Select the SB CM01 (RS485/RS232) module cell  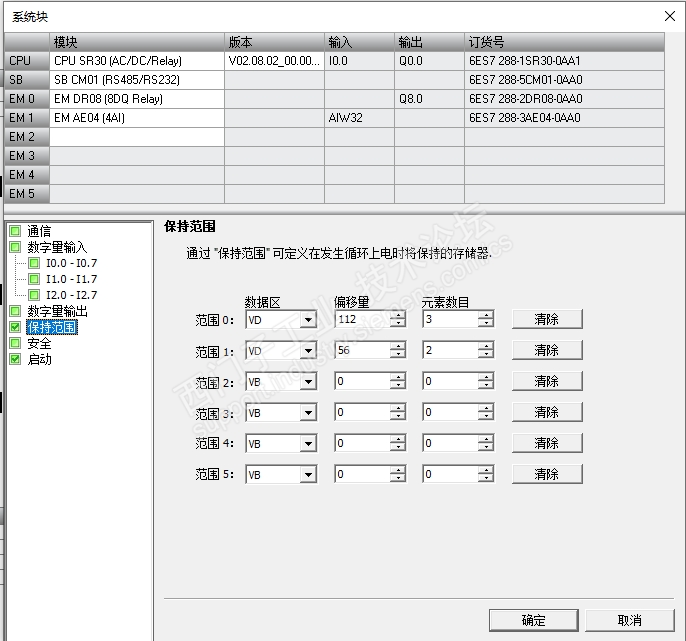pos(137,80)
